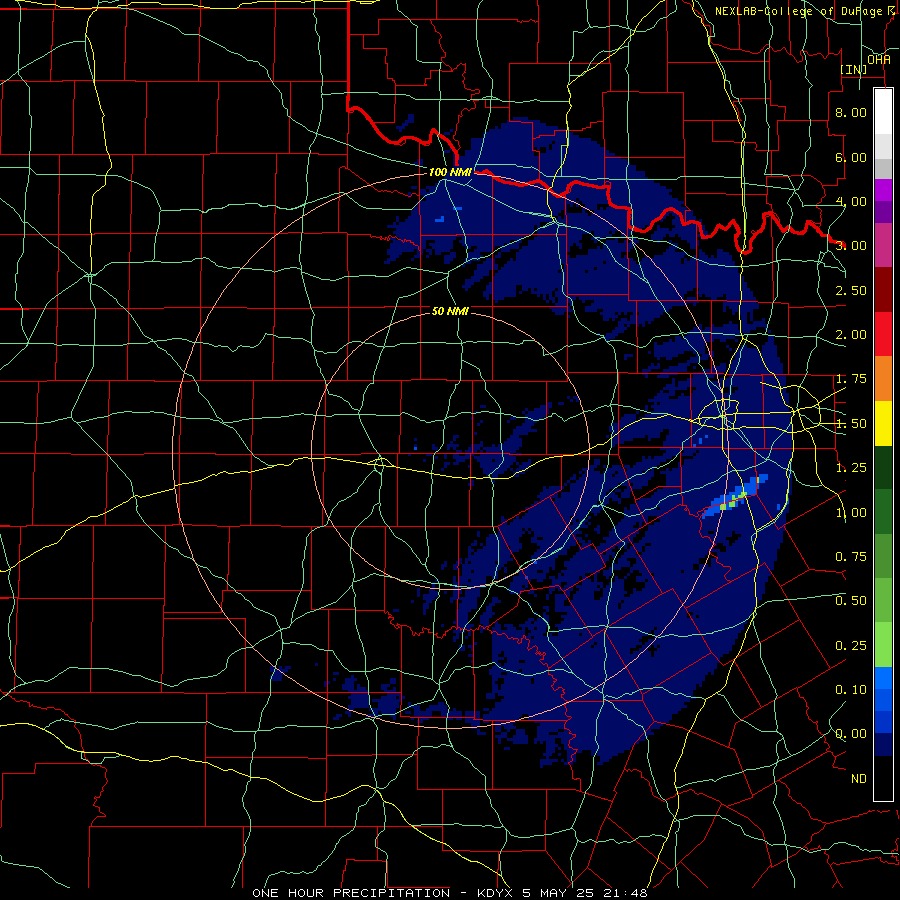The image size is (900, 900).
Task: Click the 0.10 legend label
Action: (x=851, y=690)
